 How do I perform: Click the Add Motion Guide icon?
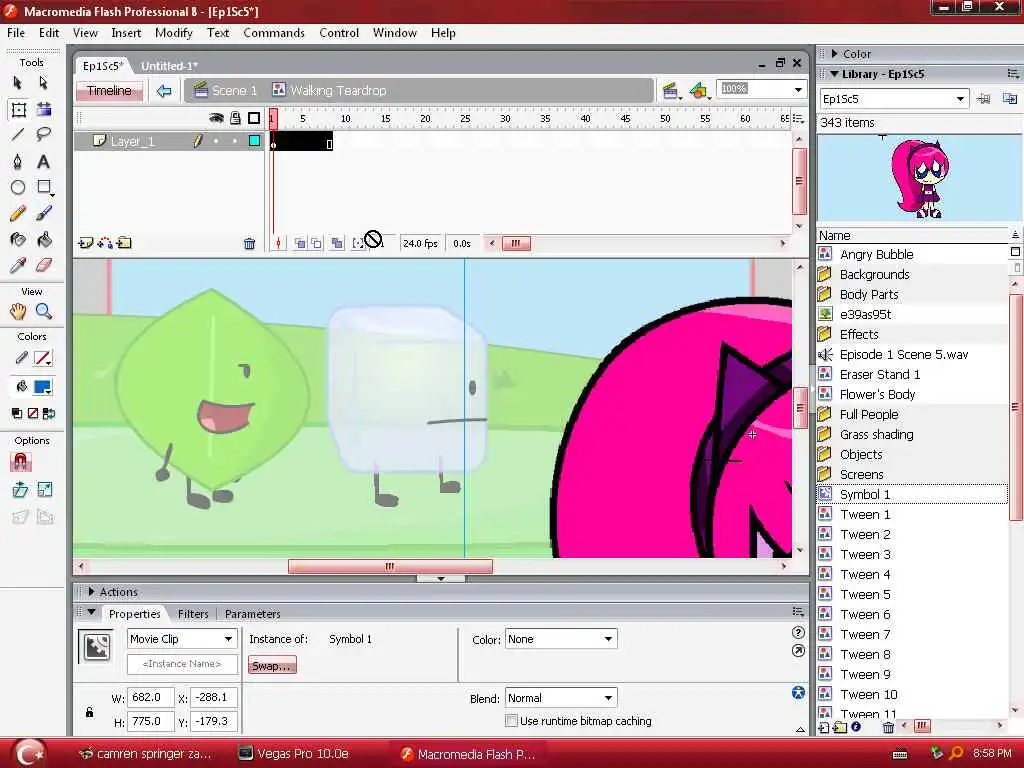click(104, 243)
